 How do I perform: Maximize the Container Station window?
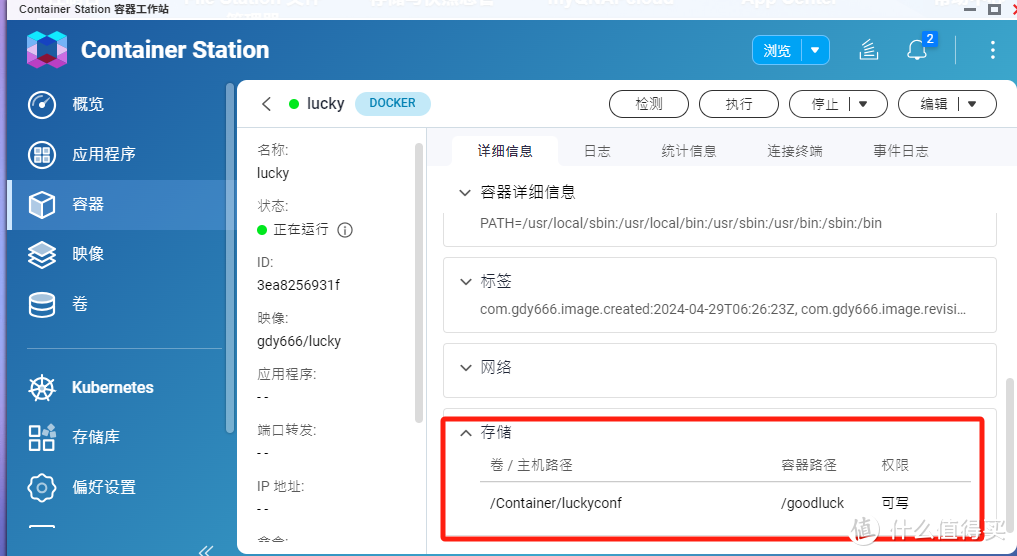pos(994,9)
